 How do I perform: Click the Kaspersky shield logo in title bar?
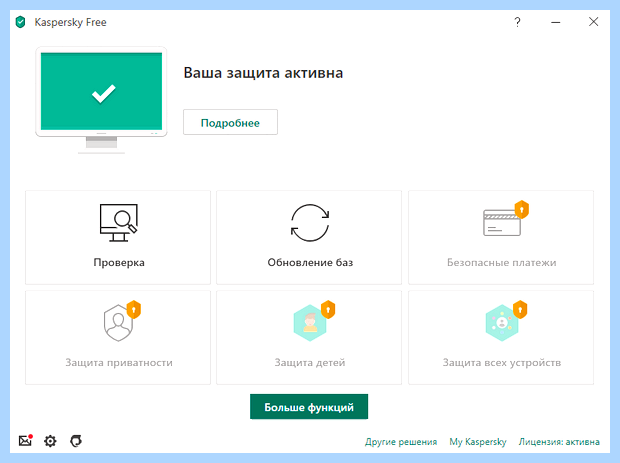point(20,22)
